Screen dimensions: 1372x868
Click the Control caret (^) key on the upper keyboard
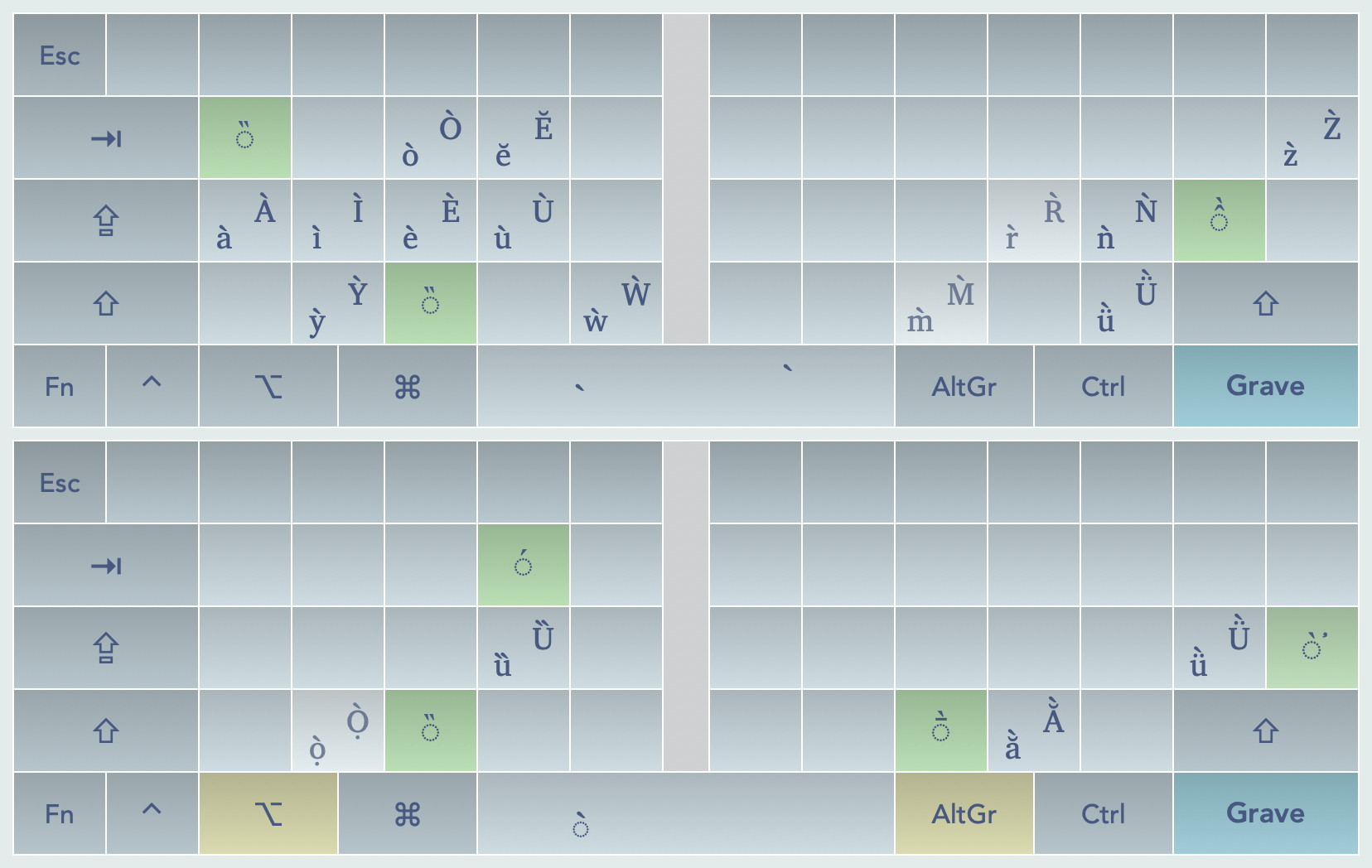click(152, 386)
